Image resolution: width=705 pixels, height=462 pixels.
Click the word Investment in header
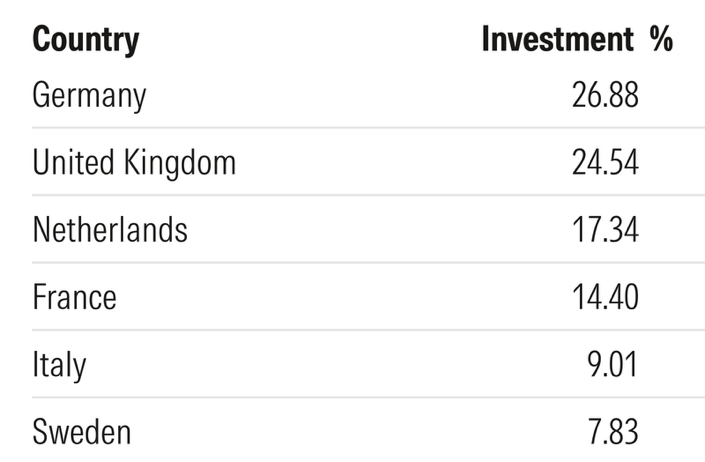pos(558,39)
